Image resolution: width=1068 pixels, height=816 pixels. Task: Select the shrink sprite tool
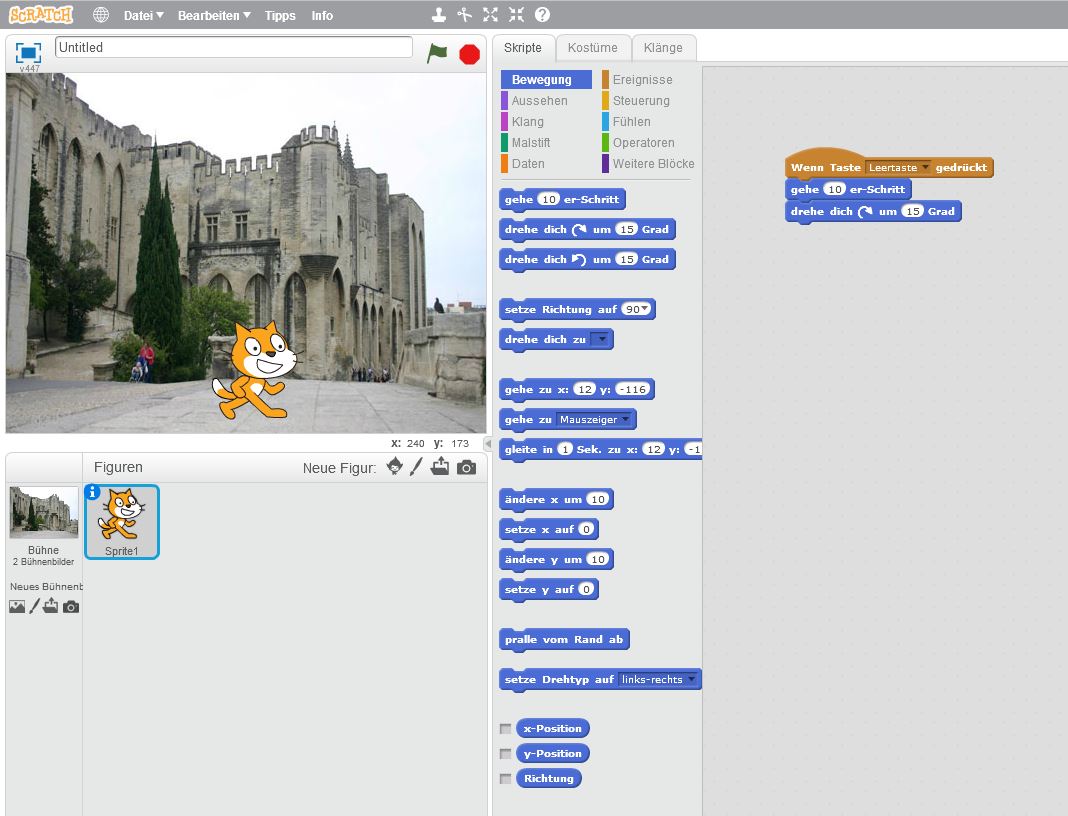tap(516, 15)
